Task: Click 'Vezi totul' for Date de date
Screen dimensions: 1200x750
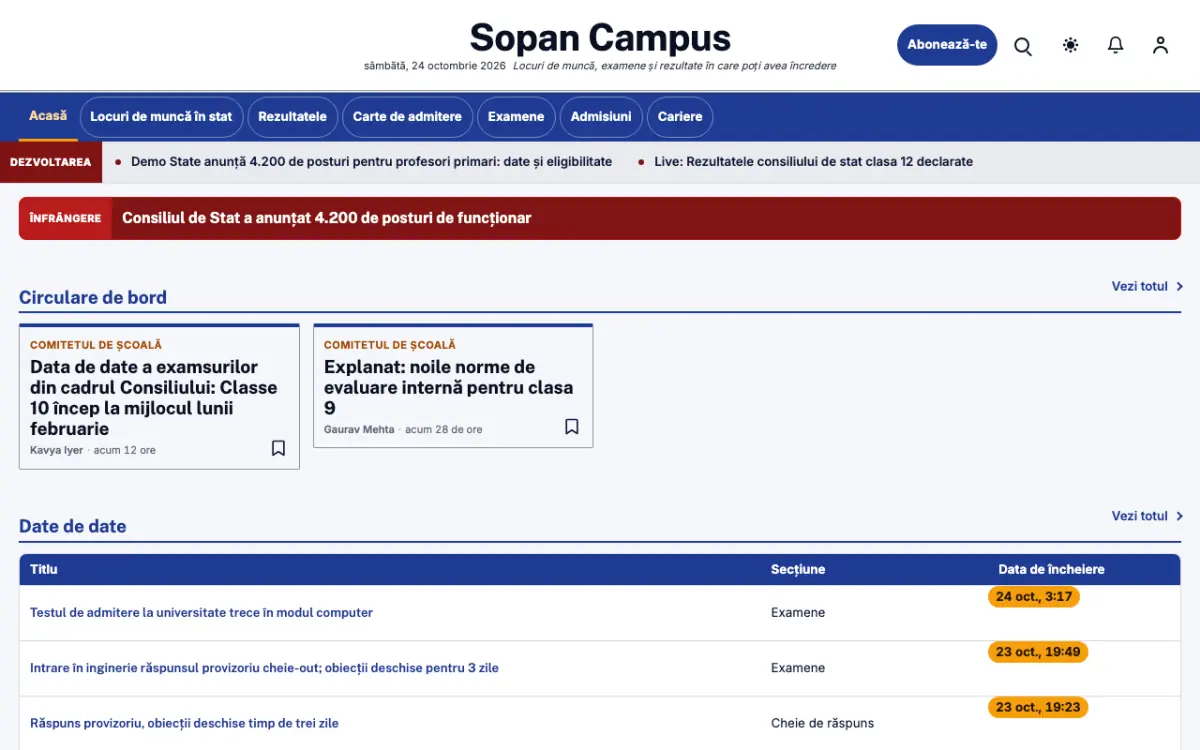Action: 1147,516
